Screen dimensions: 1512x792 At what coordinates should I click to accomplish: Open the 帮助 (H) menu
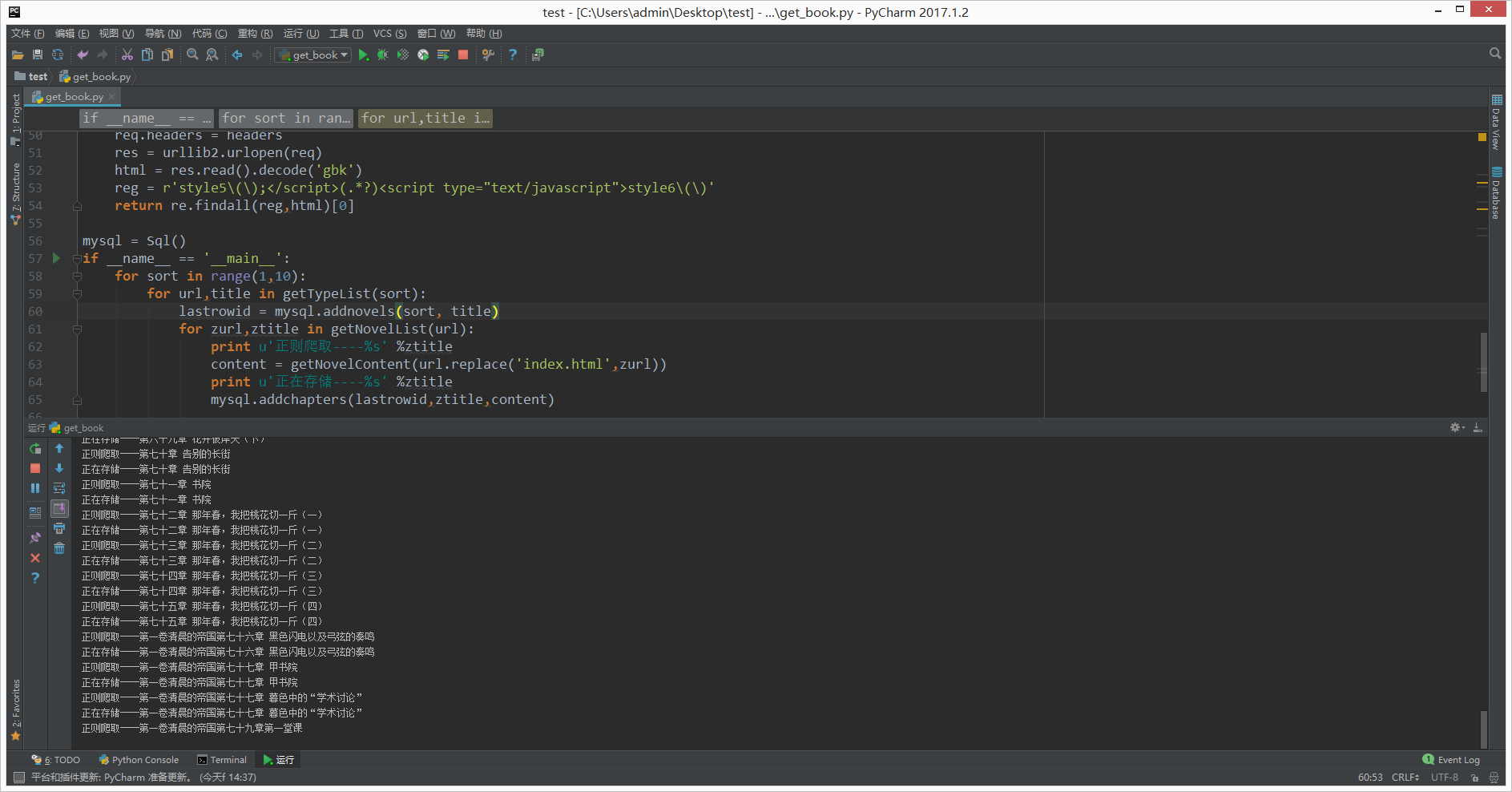[x=484, y=34]
